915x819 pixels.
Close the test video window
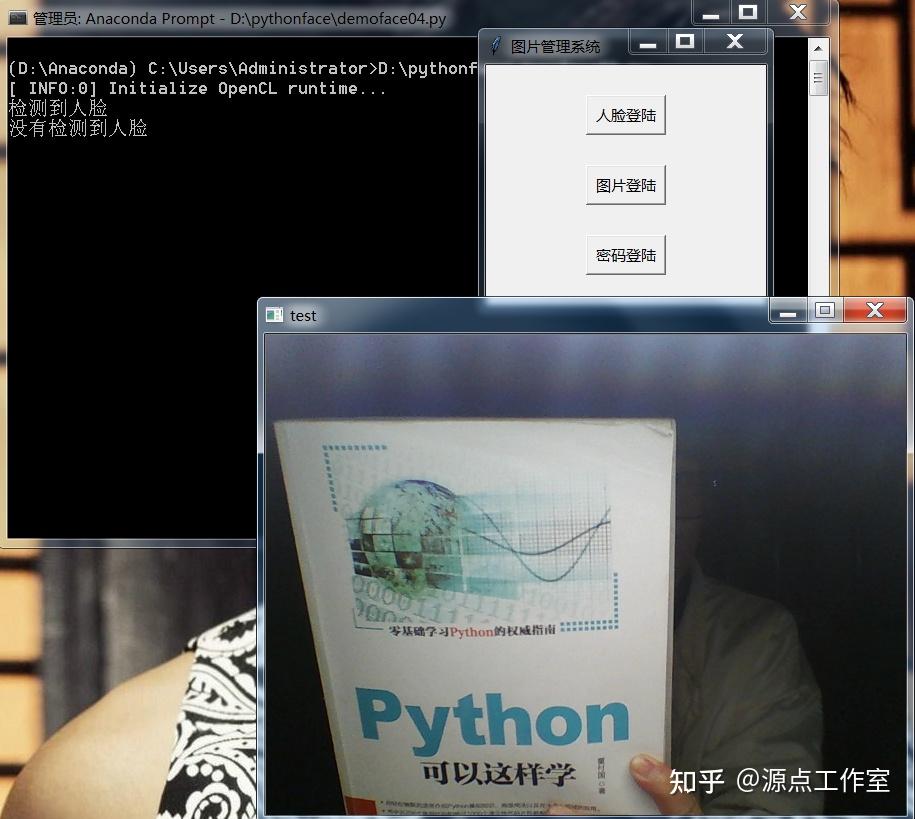tap(874, 311)
